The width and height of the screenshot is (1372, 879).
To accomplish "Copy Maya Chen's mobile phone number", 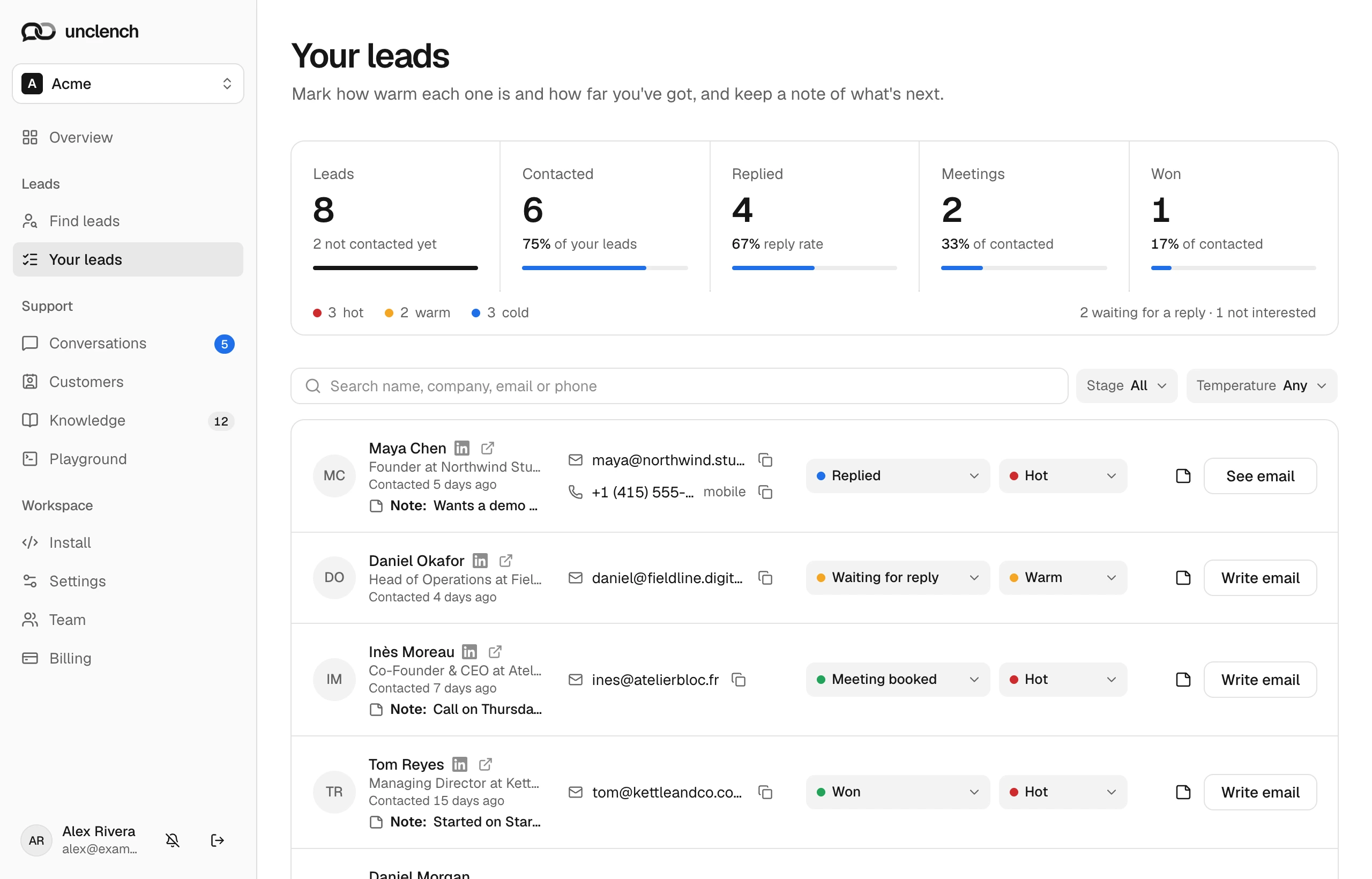I will pyautogui.click(x=765, y=492).
